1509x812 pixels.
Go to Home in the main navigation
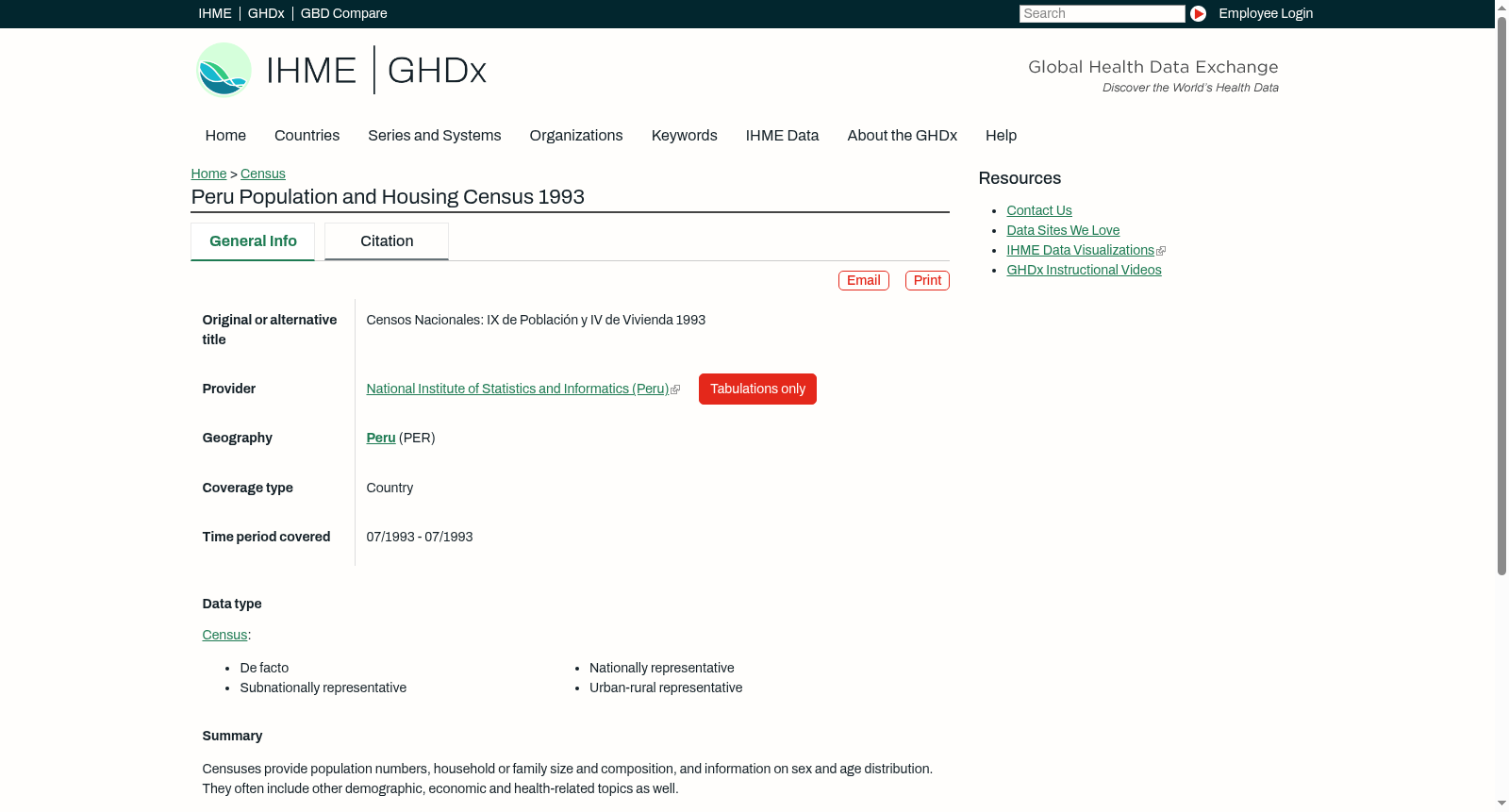pyautogui.click(x=225, y=136)
